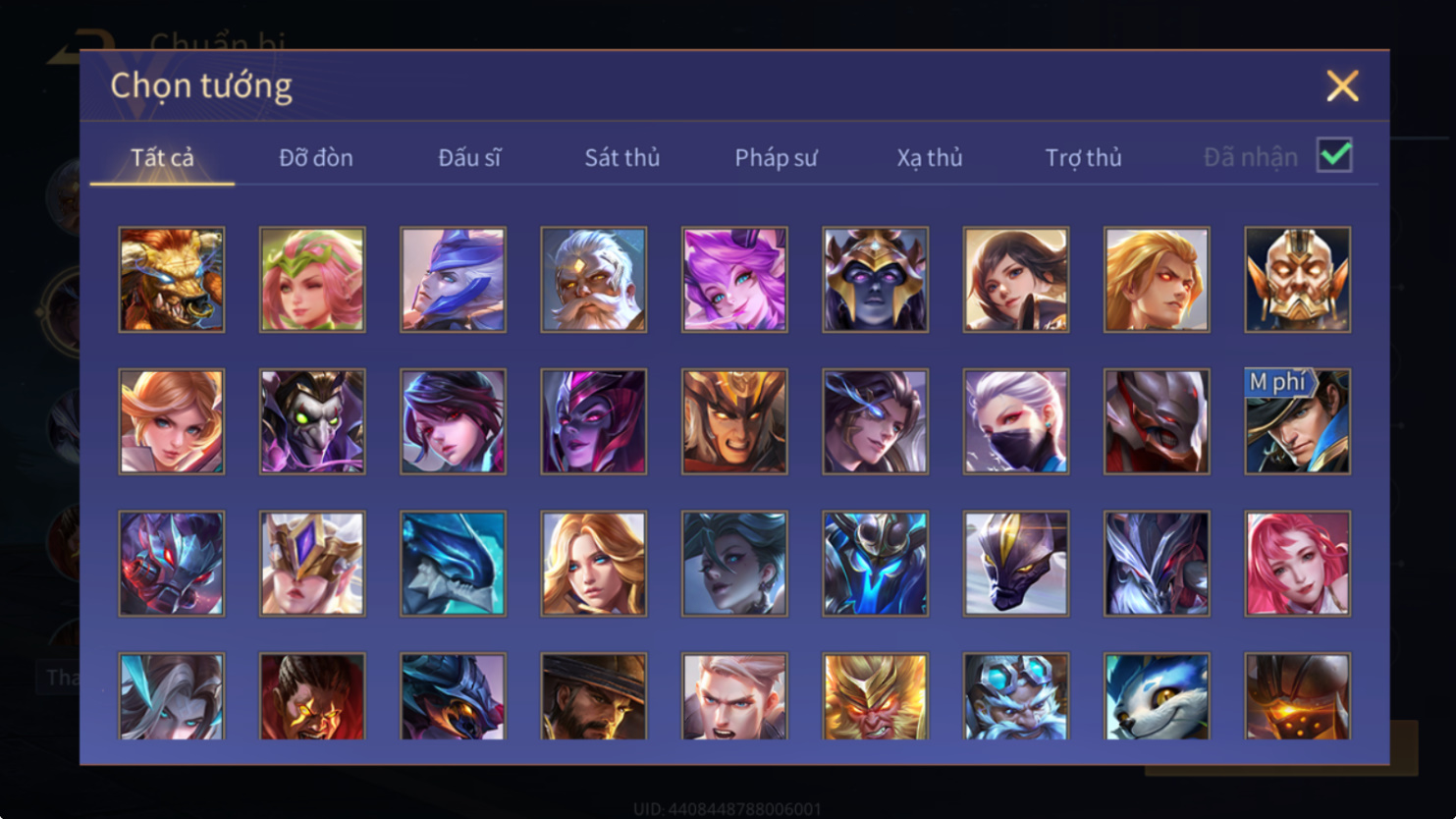This screenshot has height=819, width=1456.
Task: Select the 'Tất cả' tab
Action: pos(163,157)
